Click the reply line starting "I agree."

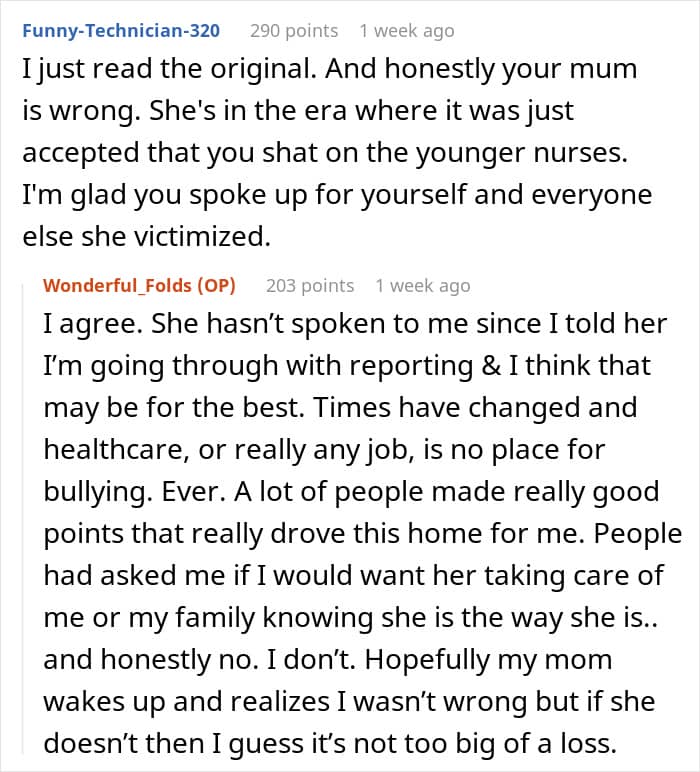pos(355,324)
